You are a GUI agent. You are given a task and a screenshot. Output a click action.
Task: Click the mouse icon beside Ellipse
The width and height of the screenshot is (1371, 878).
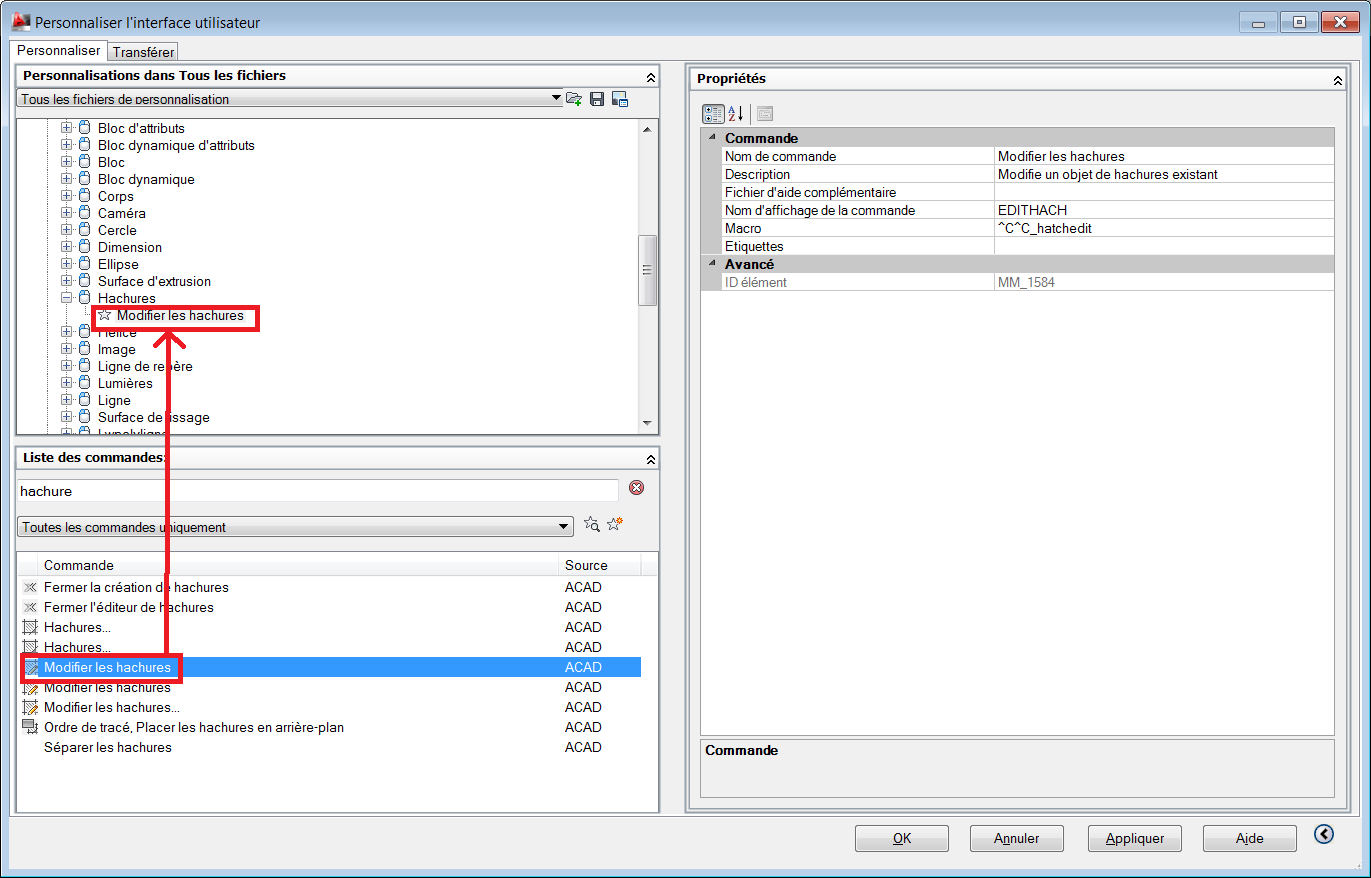point(84,264)
